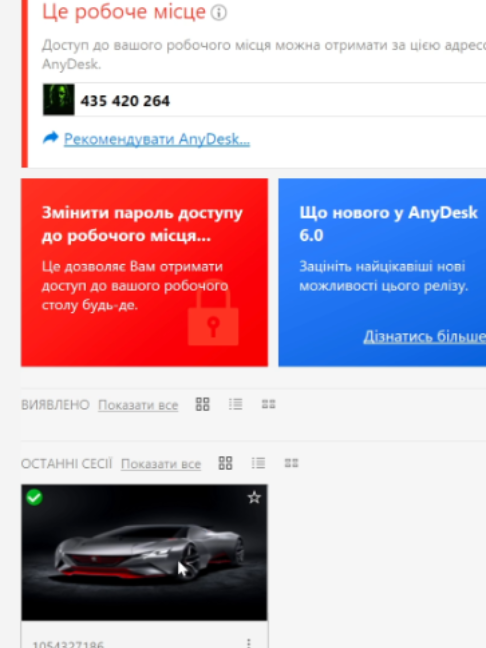Toggle the favorite star on the session tile
The height and width of the screenshot is (648, 486).
coord(254,497)
